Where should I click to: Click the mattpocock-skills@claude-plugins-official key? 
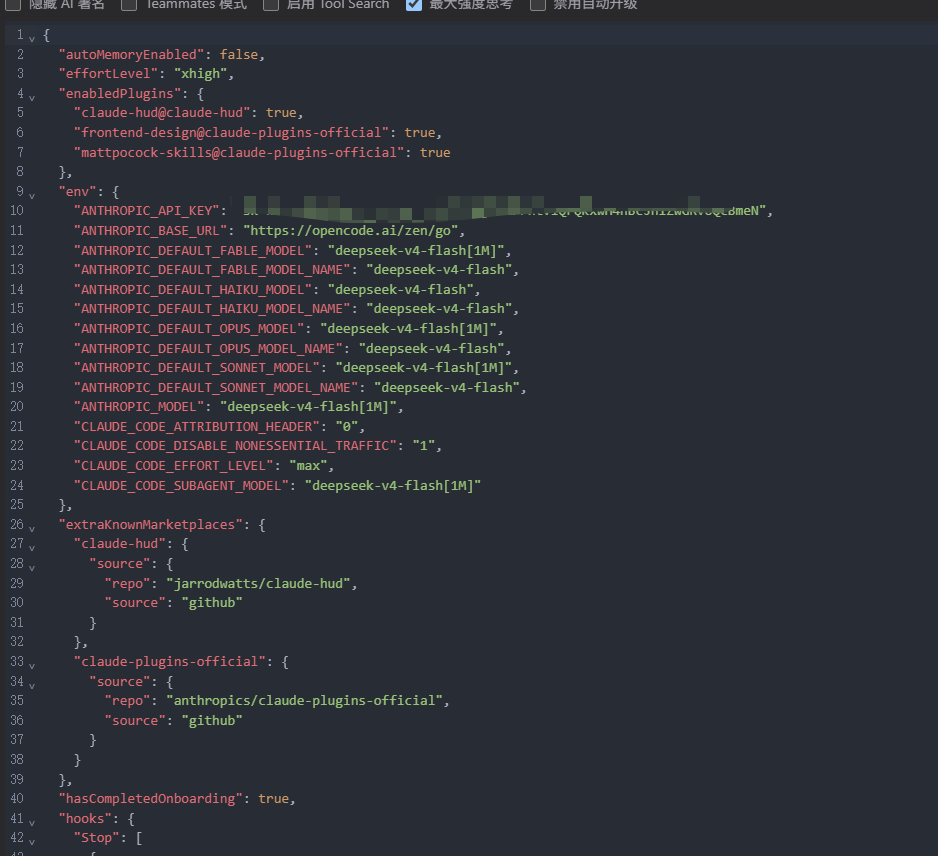click(x=239, y=152)
